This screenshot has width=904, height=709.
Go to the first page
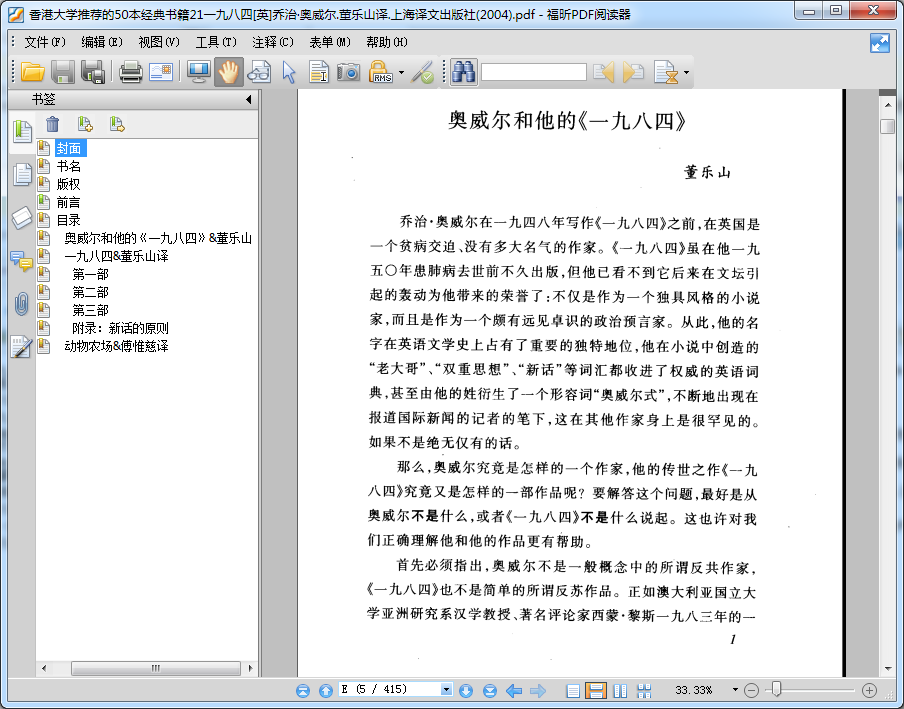click(303, 691)
